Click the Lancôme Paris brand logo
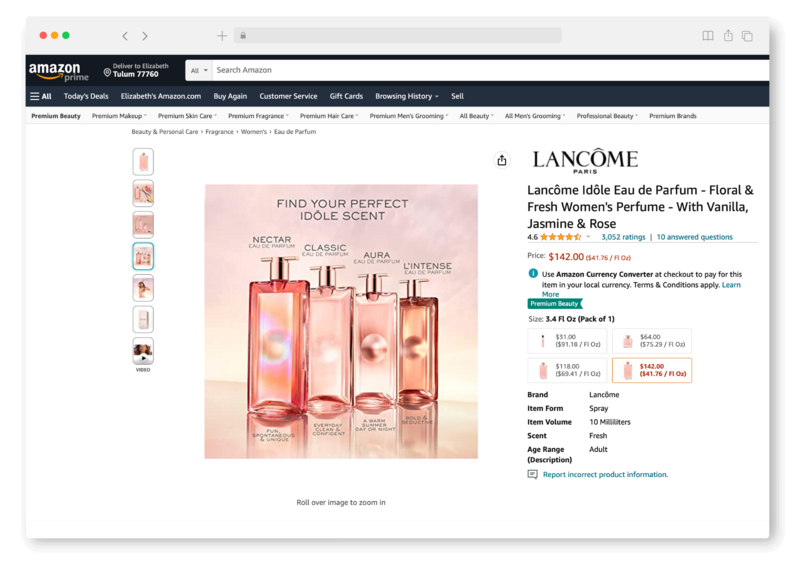 pos(585,161)
